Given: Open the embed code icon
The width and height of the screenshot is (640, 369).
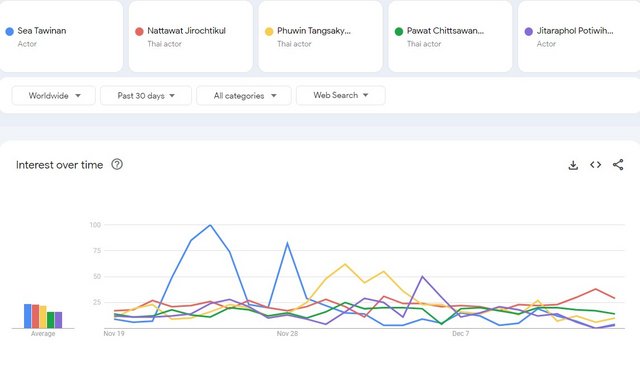Looking at the screenshot, I should (596, 164).
